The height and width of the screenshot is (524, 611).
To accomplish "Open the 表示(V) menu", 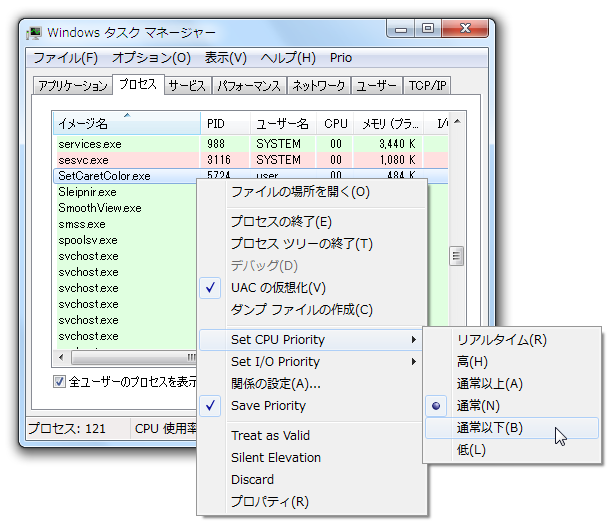I will pos(226,58).
